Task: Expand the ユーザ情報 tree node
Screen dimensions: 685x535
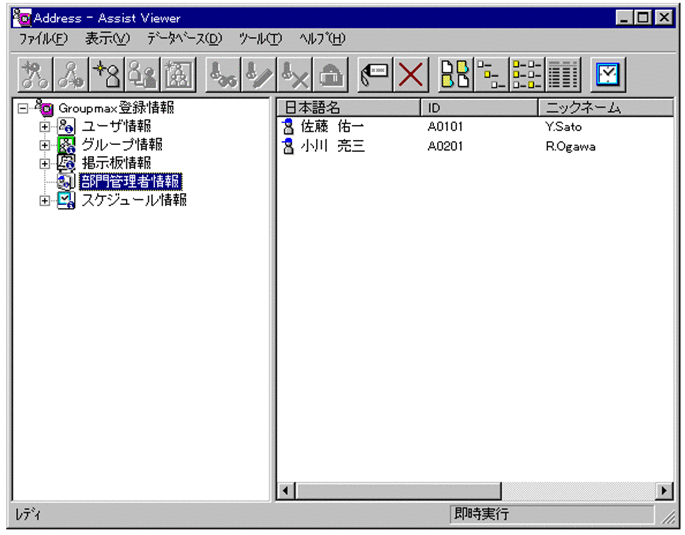Action: 45,127
